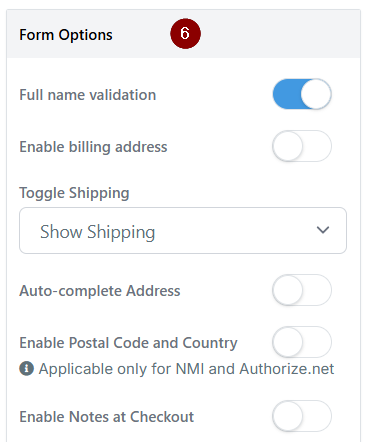Click the Form Options header
This screenshot has width=370, height=442.
[66, 35]
